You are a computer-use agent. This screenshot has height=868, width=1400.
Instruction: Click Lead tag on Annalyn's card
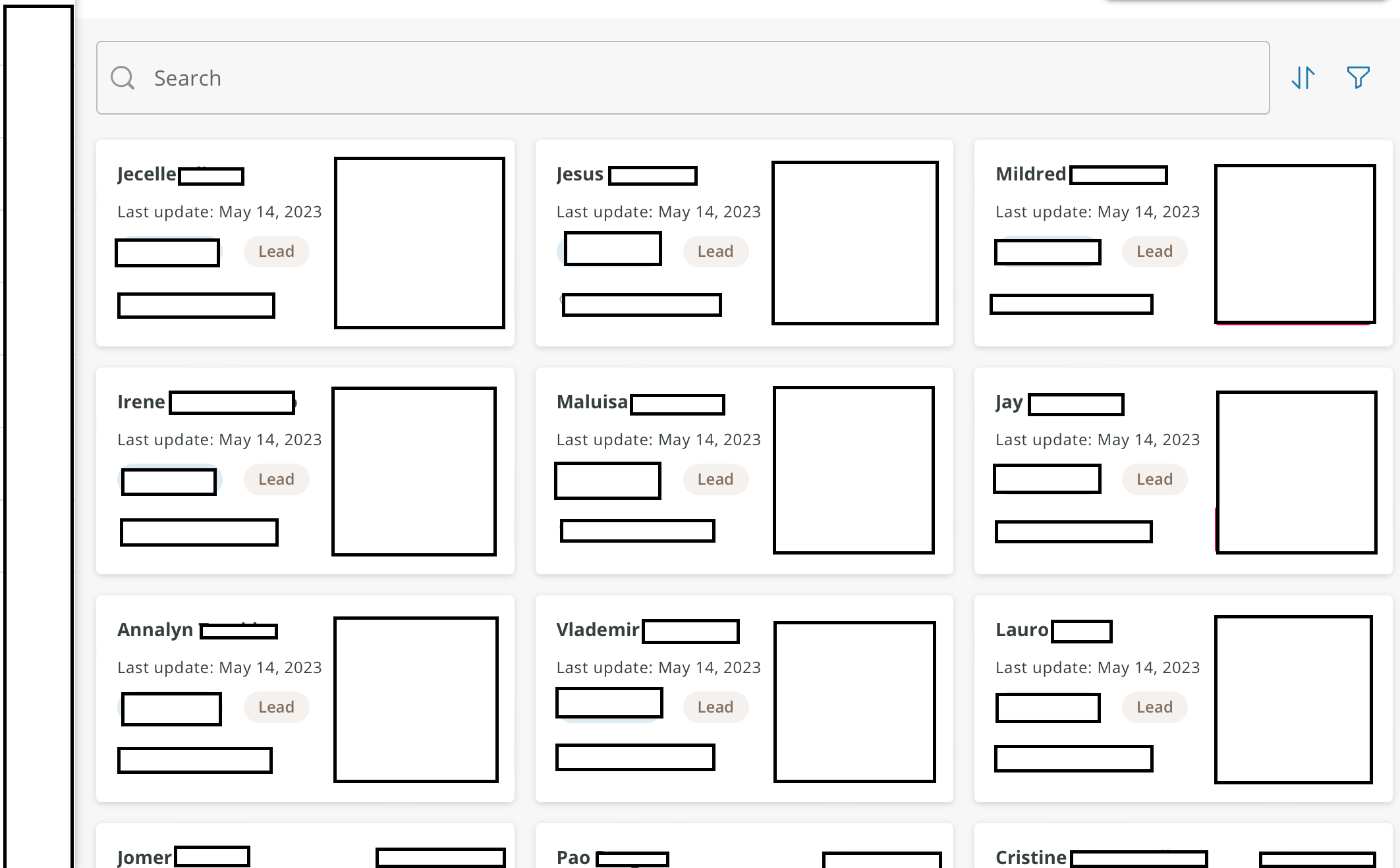click(x=276, y=707)
